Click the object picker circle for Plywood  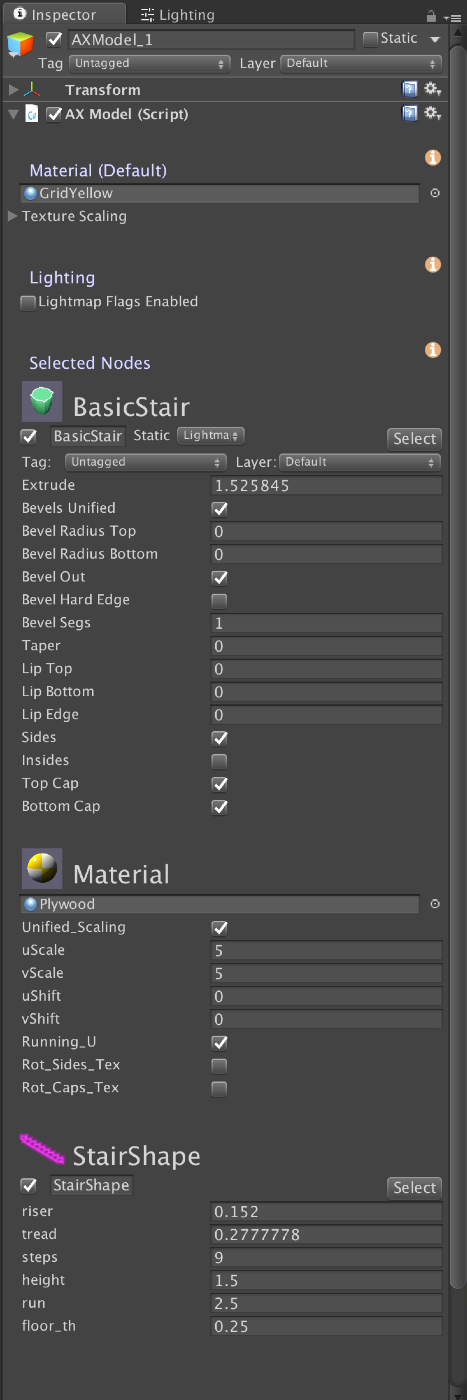tap(435, 903)
